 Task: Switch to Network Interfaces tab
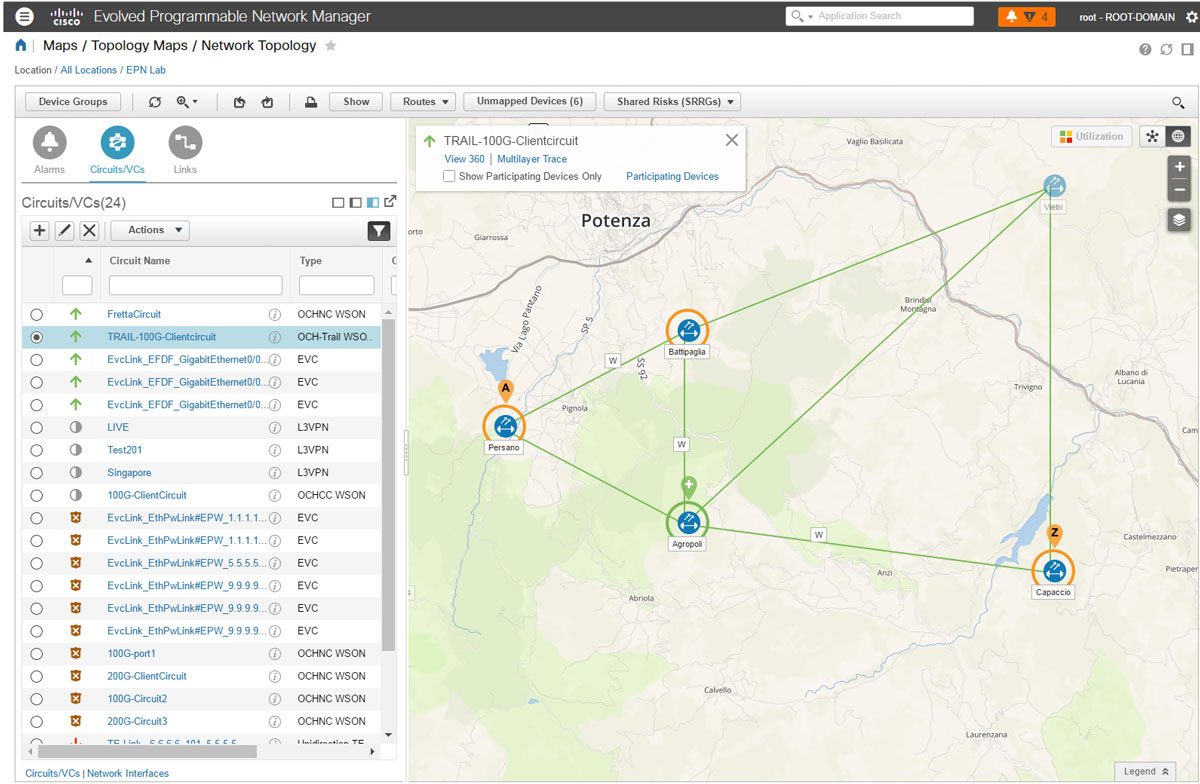(x=128, y=773)
